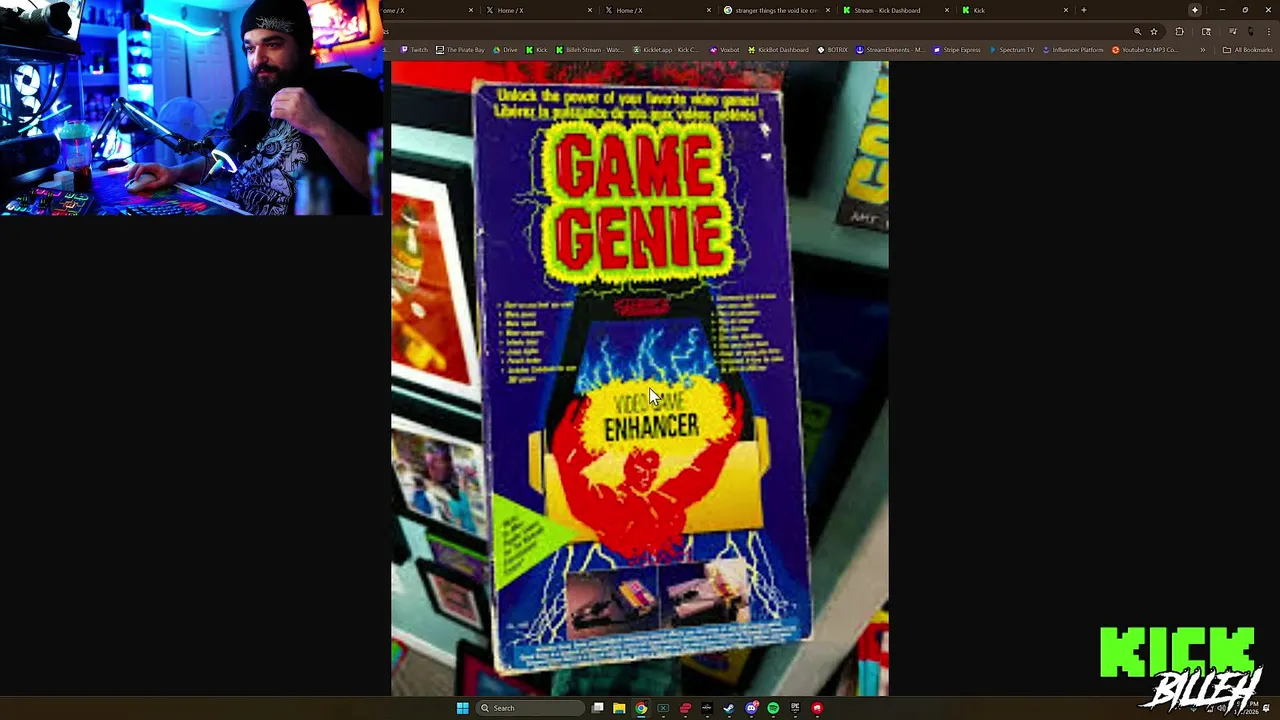Bookmark this page with the star icon
The height and width of the screenshot is (720, 1280).
tap(1153, 31)
